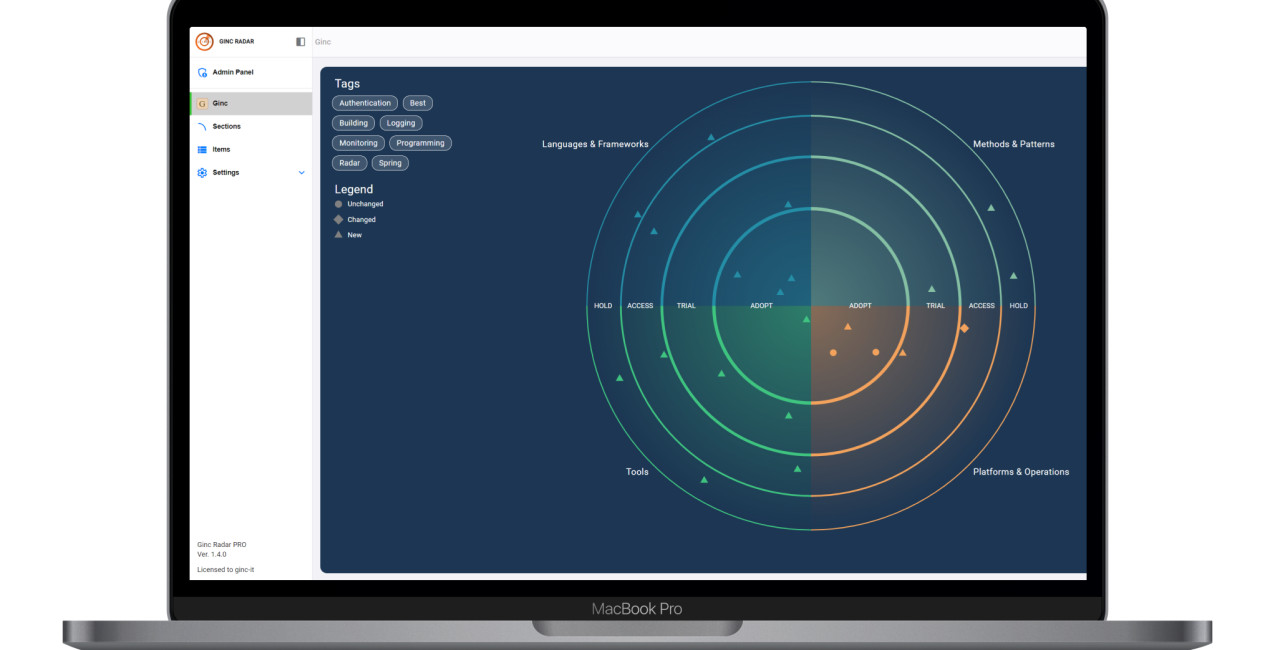
Task: Collapse the sidebar using the panel icon
Action: point(300,42)
